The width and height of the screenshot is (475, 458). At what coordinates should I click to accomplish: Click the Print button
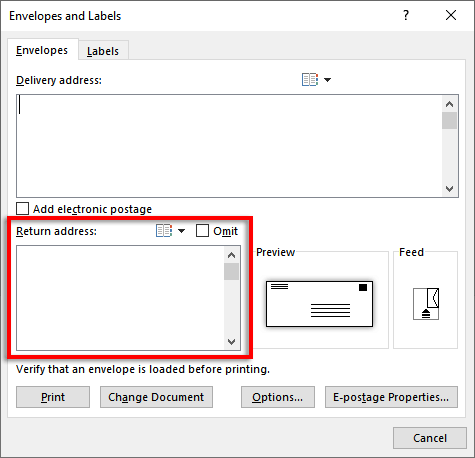tap(53, 397)
